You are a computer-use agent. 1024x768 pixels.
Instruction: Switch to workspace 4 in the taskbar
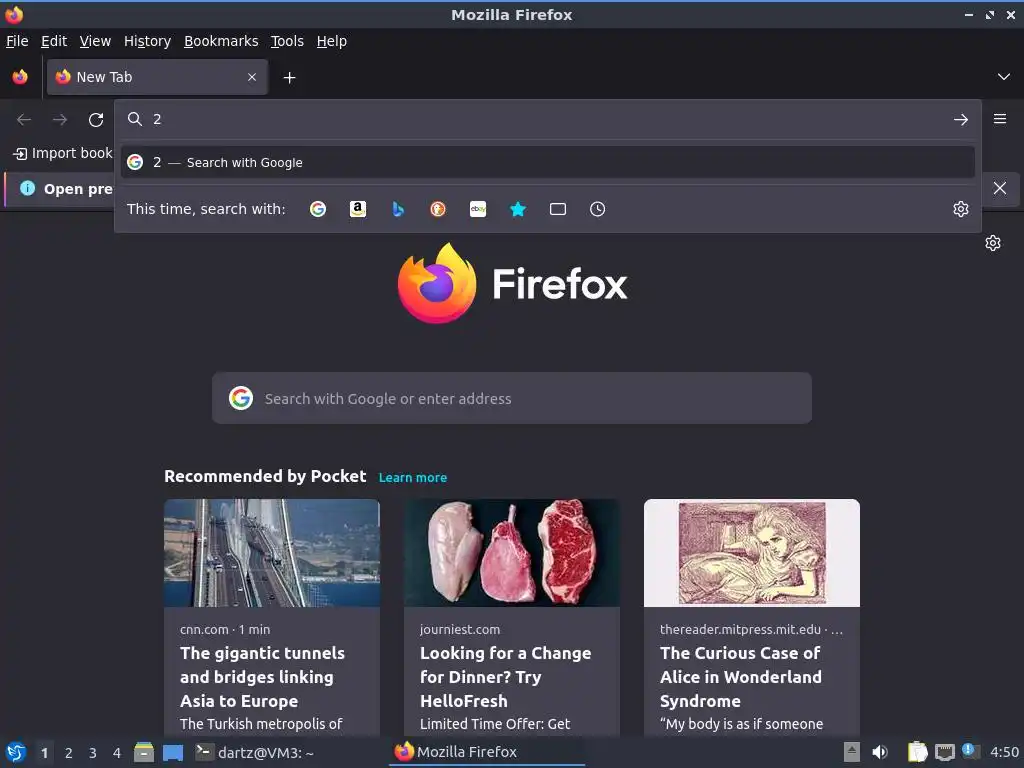[117, 753]
